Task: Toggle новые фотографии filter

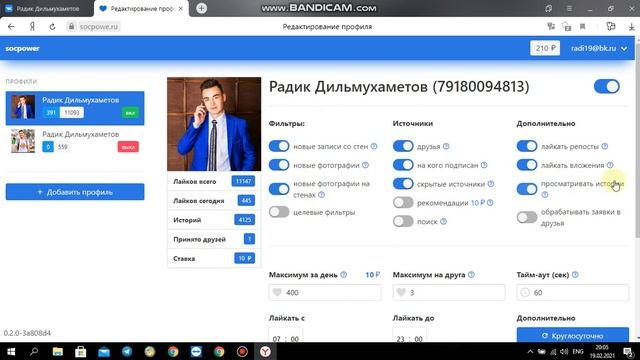Action: click(x=279, y=165)
